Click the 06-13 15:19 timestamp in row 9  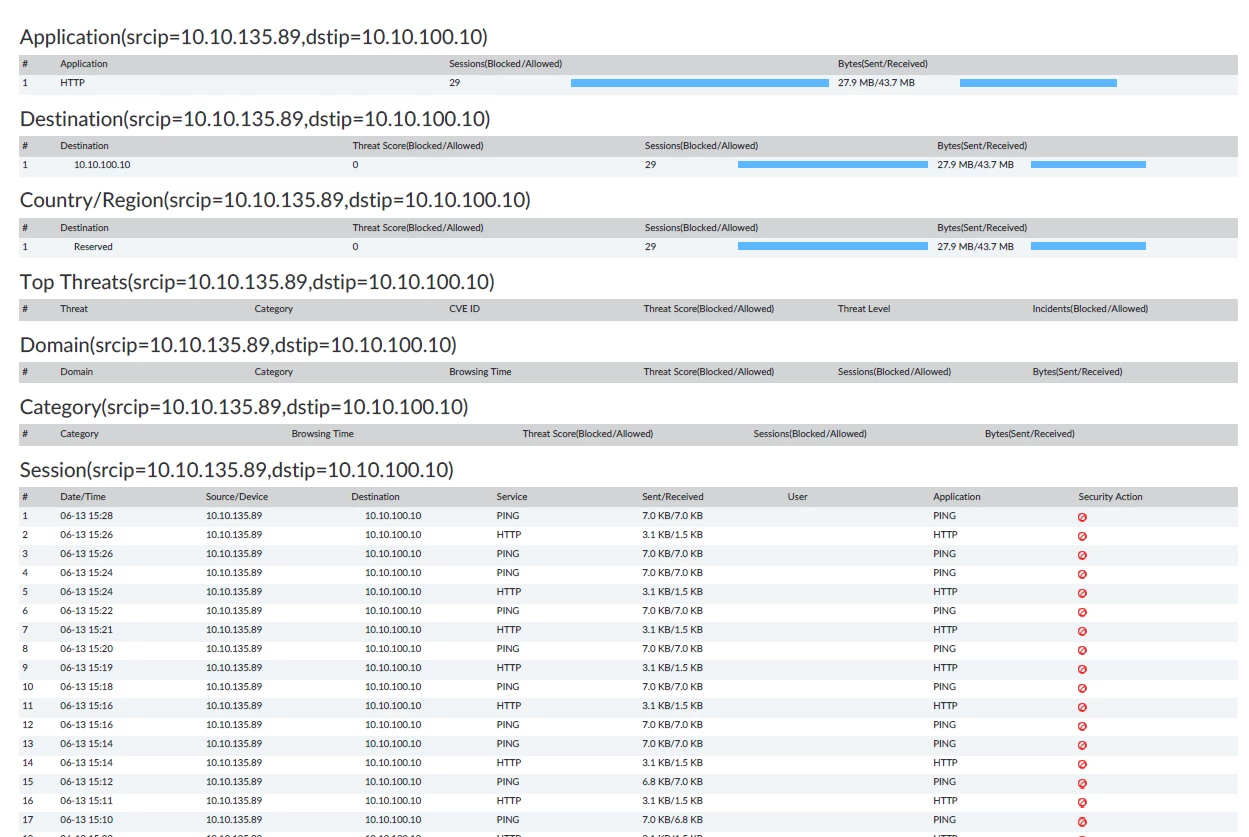[x=86, y=668]
